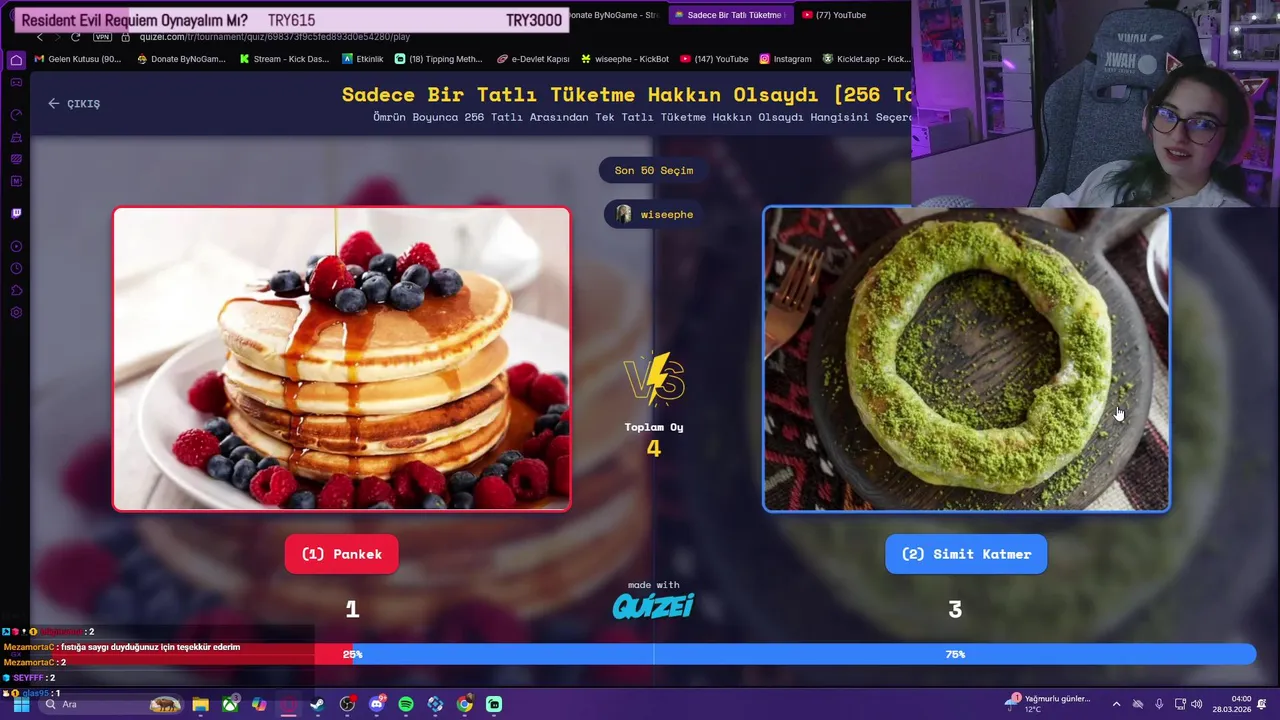The image size is (1280, 720).
Task: Open the notifications bell icon
Action: [1263, 704]
